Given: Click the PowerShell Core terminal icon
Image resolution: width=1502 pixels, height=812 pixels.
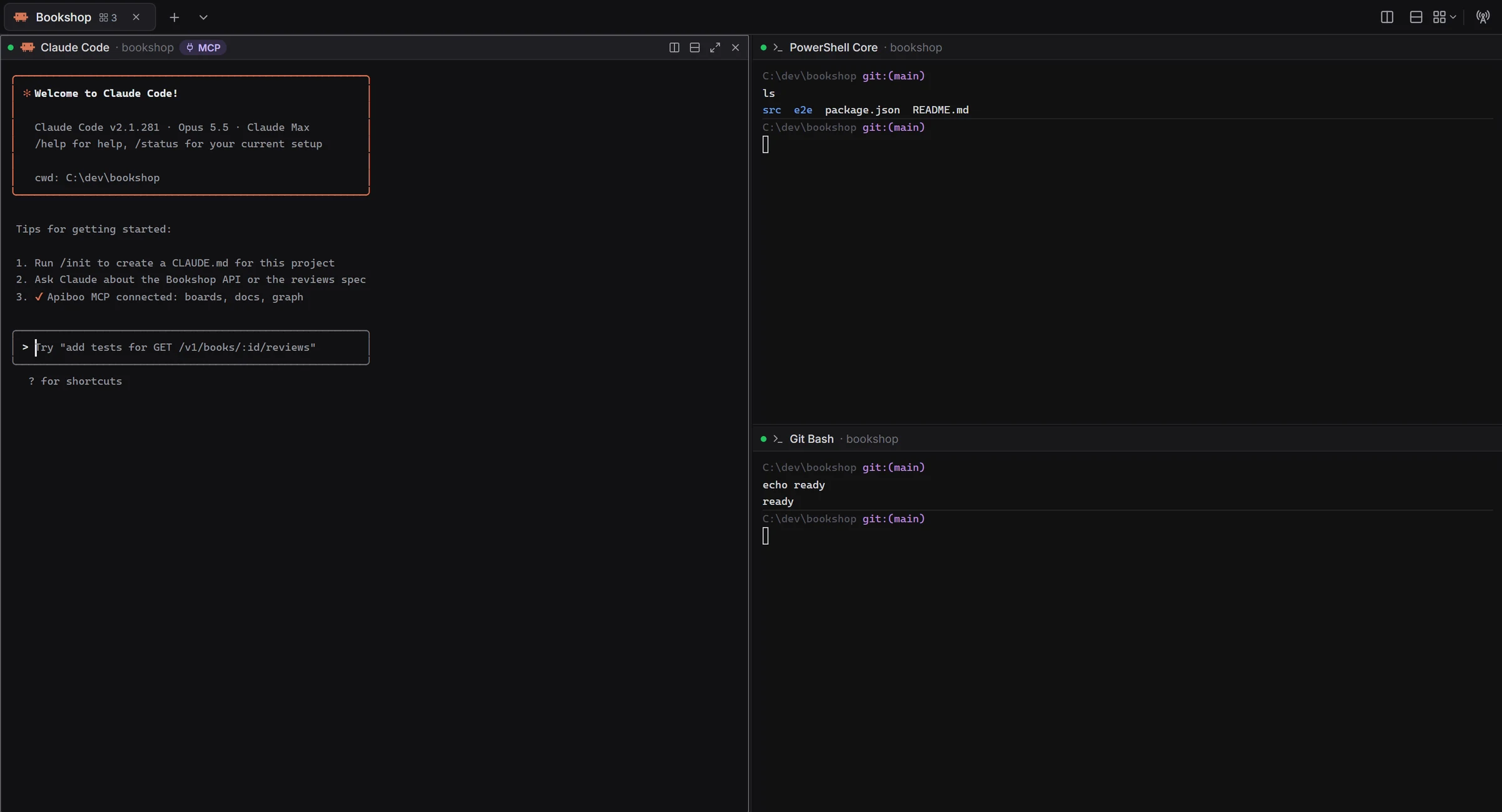Looking at the screenshot, I should 778,48.
